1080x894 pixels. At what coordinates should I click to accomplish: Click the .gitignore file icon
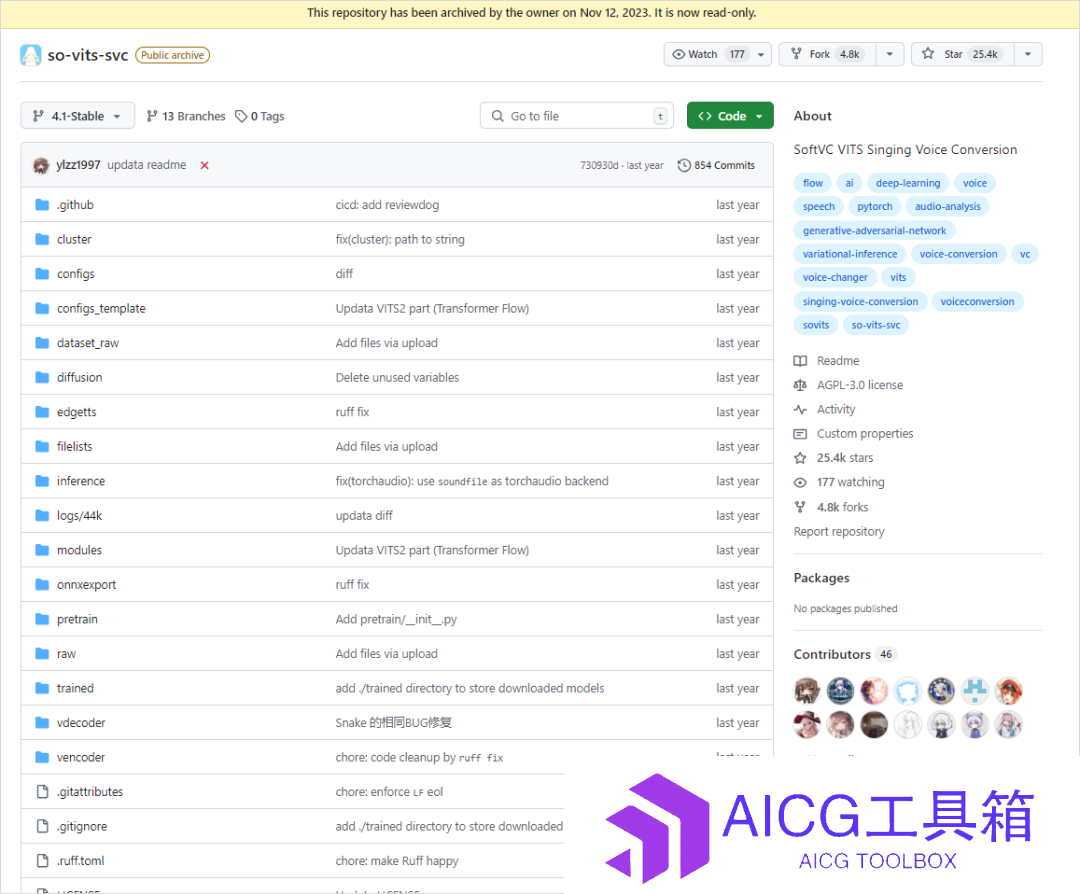pyautogui.click(x=42, y=827)
